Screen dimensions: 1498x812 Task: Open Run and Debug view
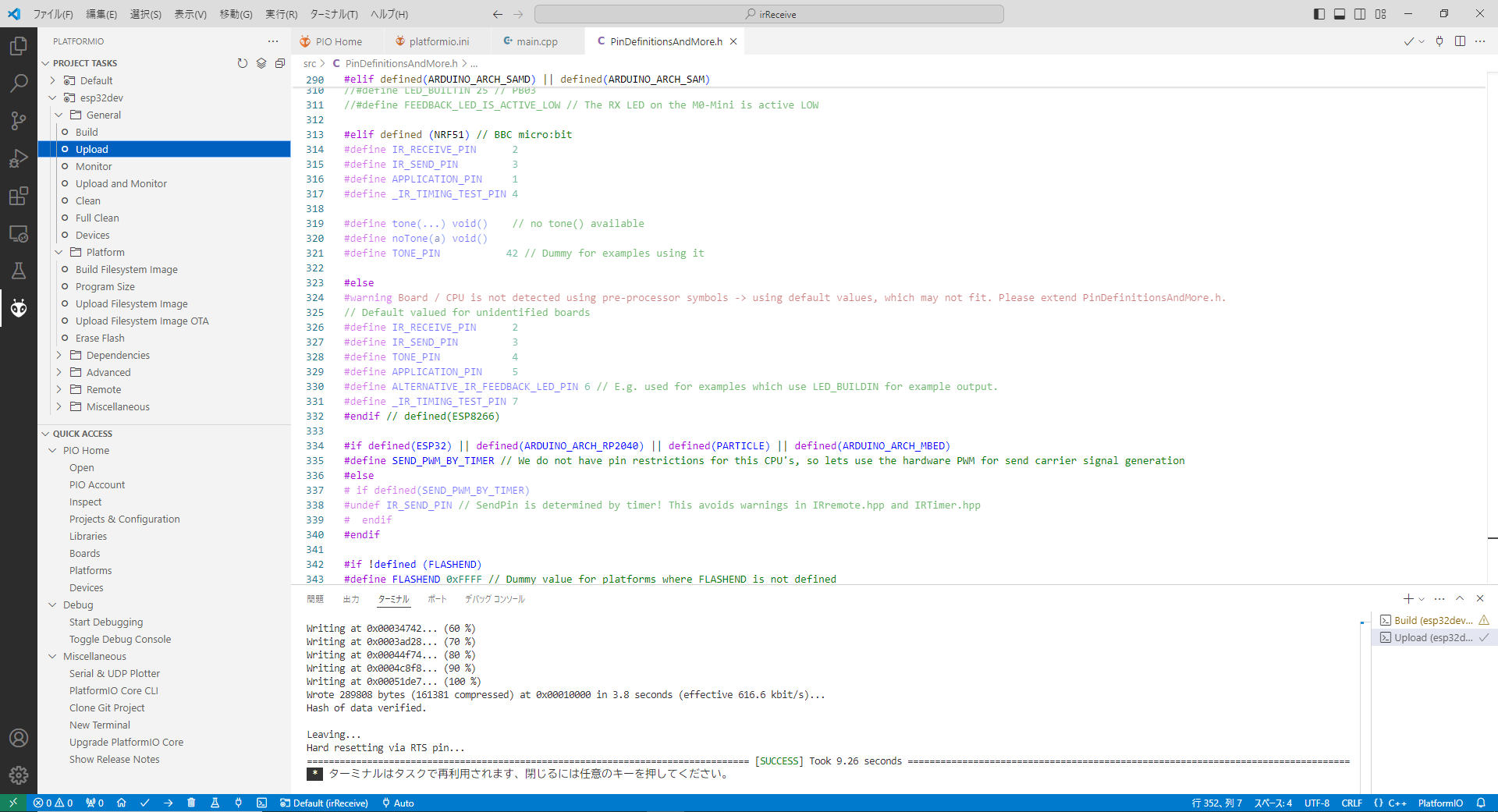click(x=19, y=158)
